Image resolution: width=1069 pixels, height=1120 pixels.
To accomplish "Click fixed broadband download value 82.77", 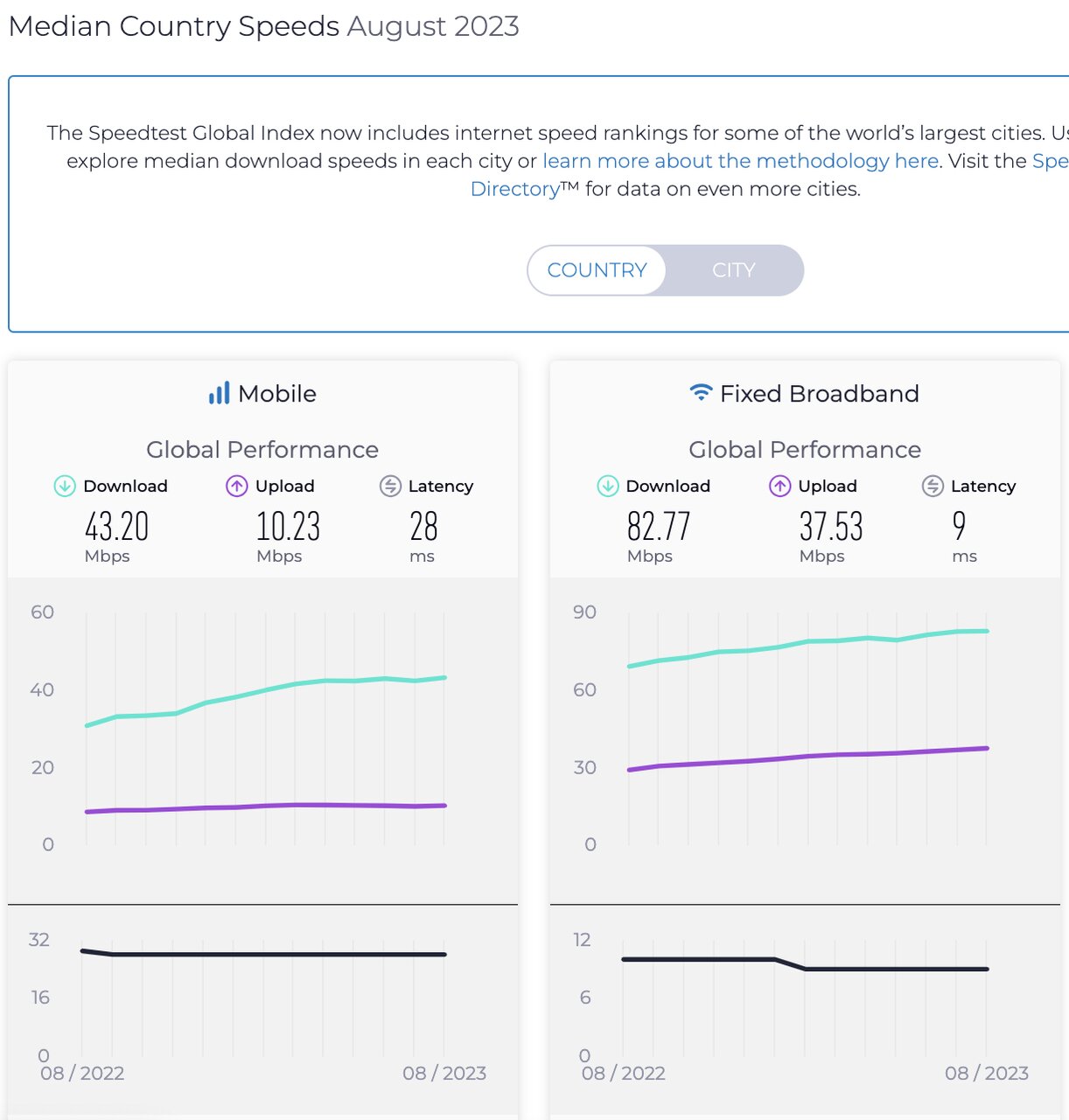I will click(x=659, y=527).
